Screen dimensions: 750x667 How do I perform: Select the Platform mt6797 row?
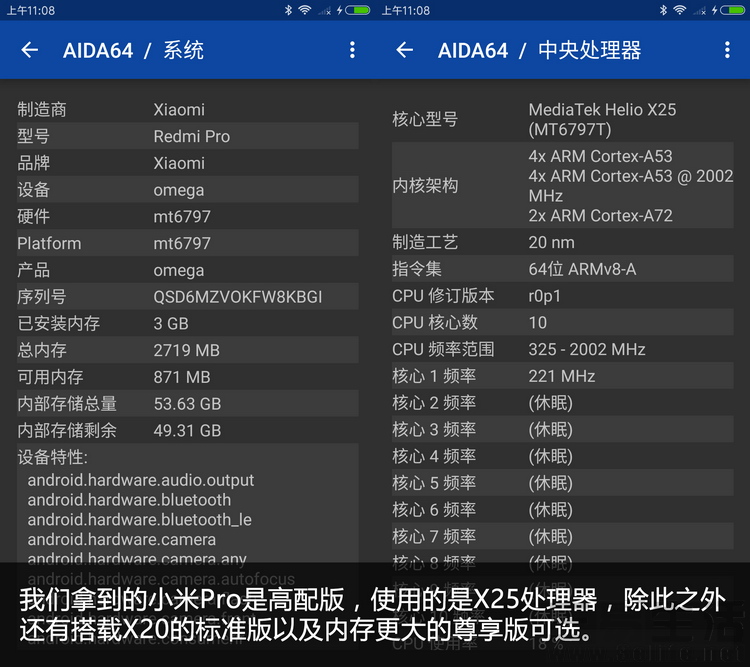(188, 244)
